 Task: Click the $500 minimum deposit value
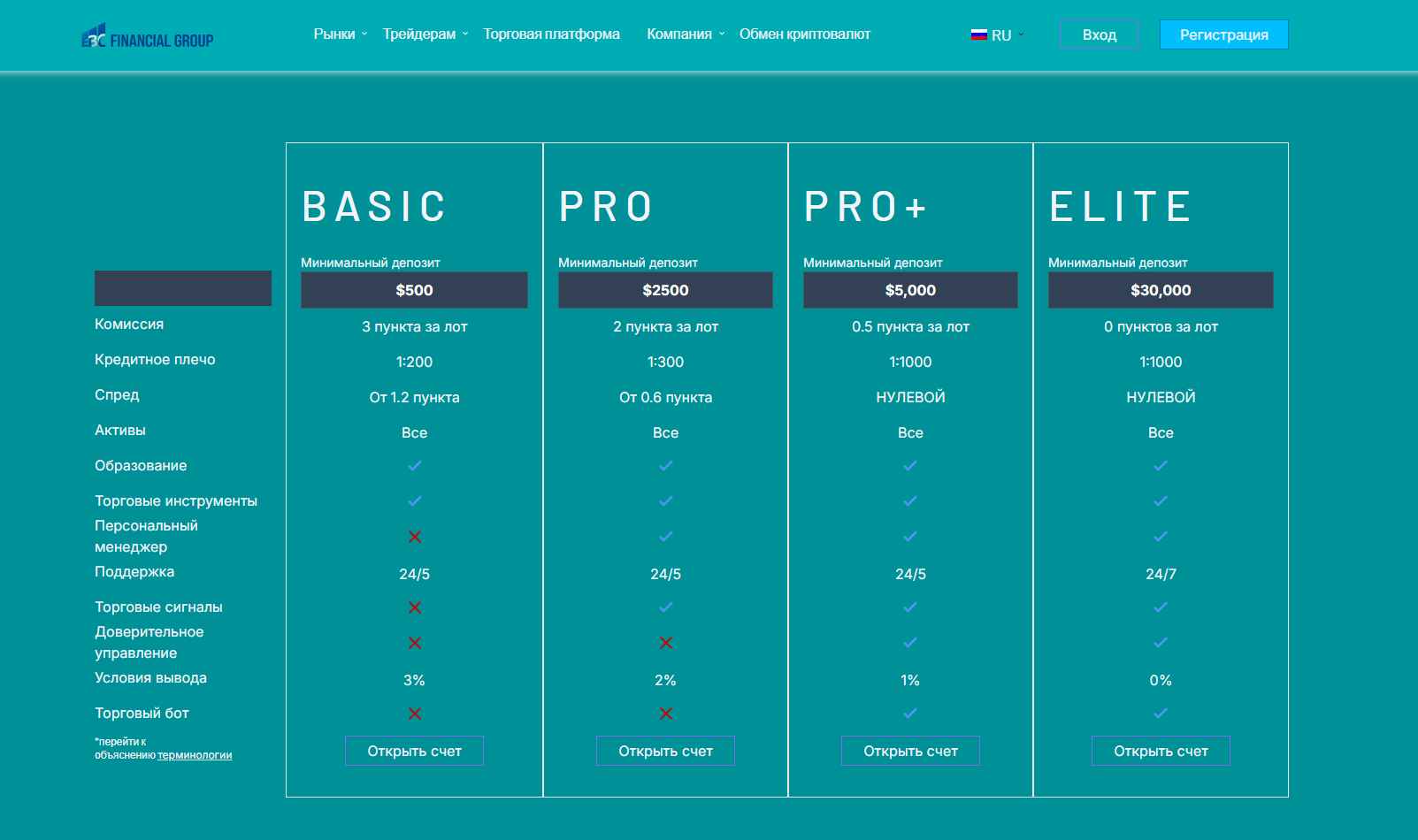click(414, 290)
